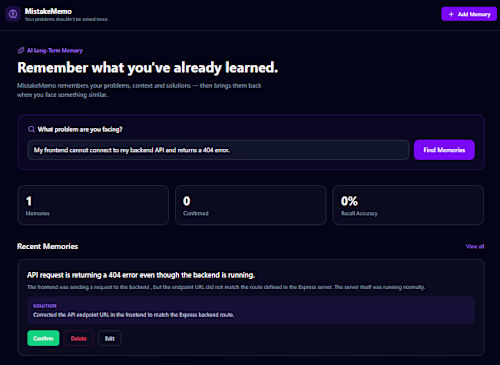
Task: Click the plus icon in Add Memory
Action: pyautogui.click(x=451, y=14)
